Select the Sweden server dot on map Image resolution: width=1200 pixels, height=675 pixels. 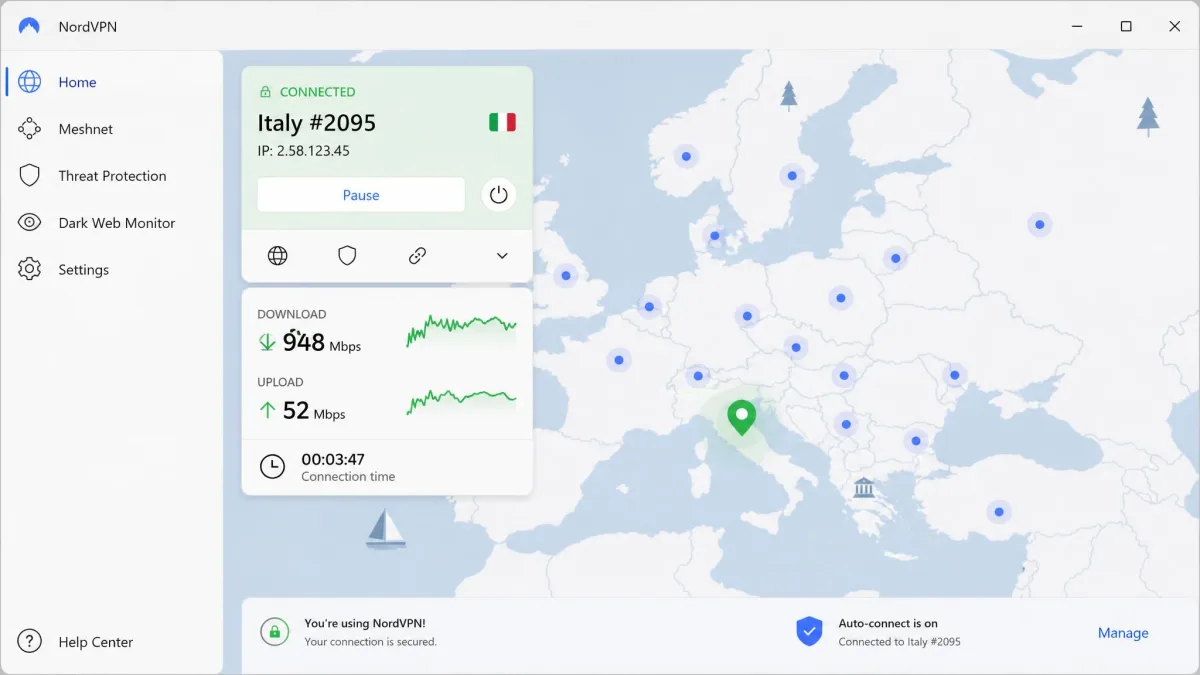(x=792, y=176)
